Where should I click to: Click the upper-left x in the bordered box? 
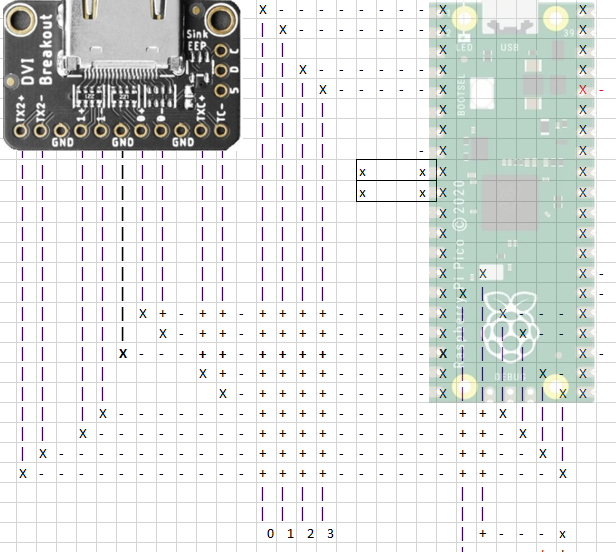click(x=363, y=173)
